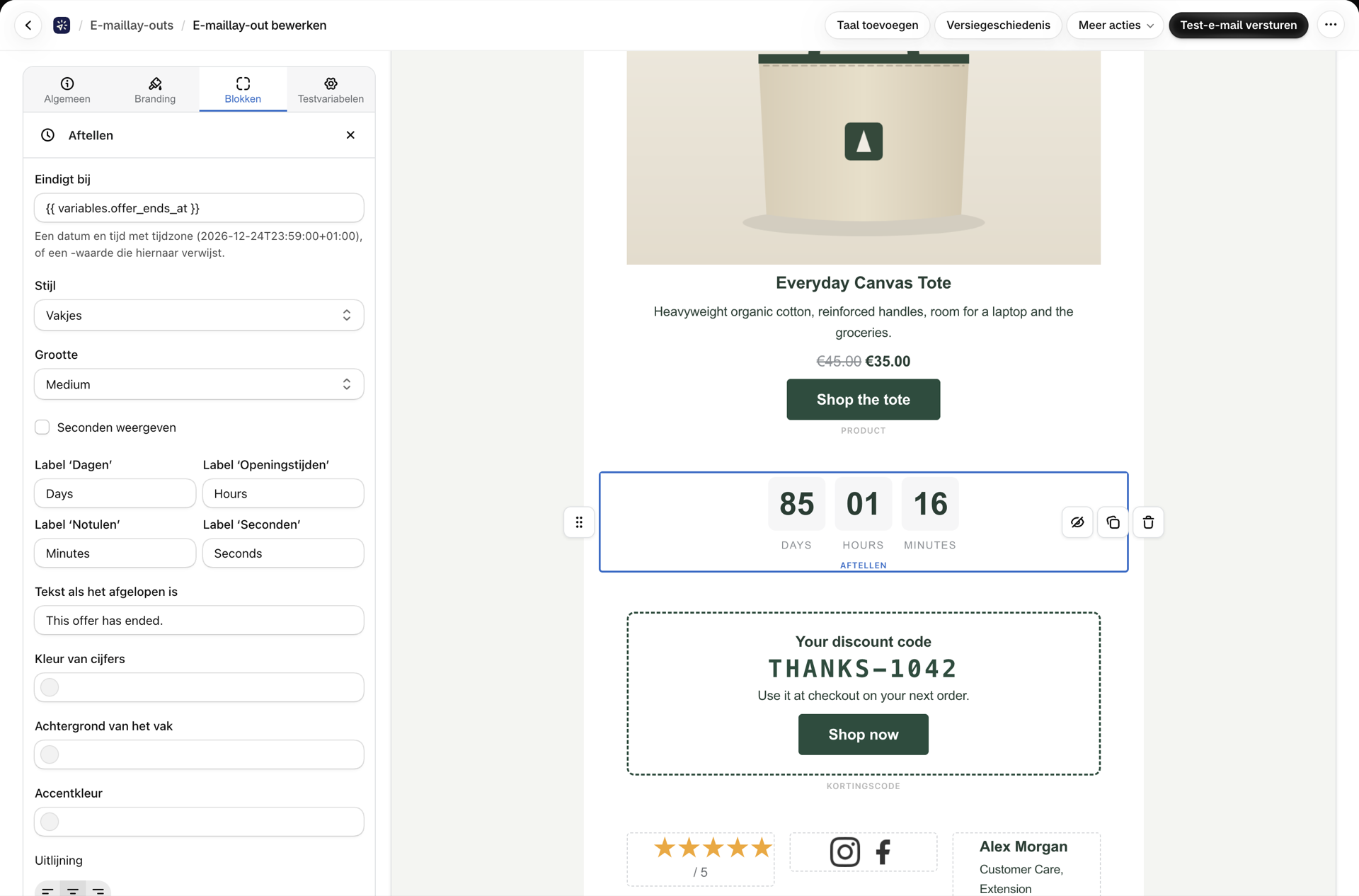This screenshot has width=1359, height=896.
Task: Grab the countdown block drag handle
Action: pyautogui.click(x=579, y=522)
